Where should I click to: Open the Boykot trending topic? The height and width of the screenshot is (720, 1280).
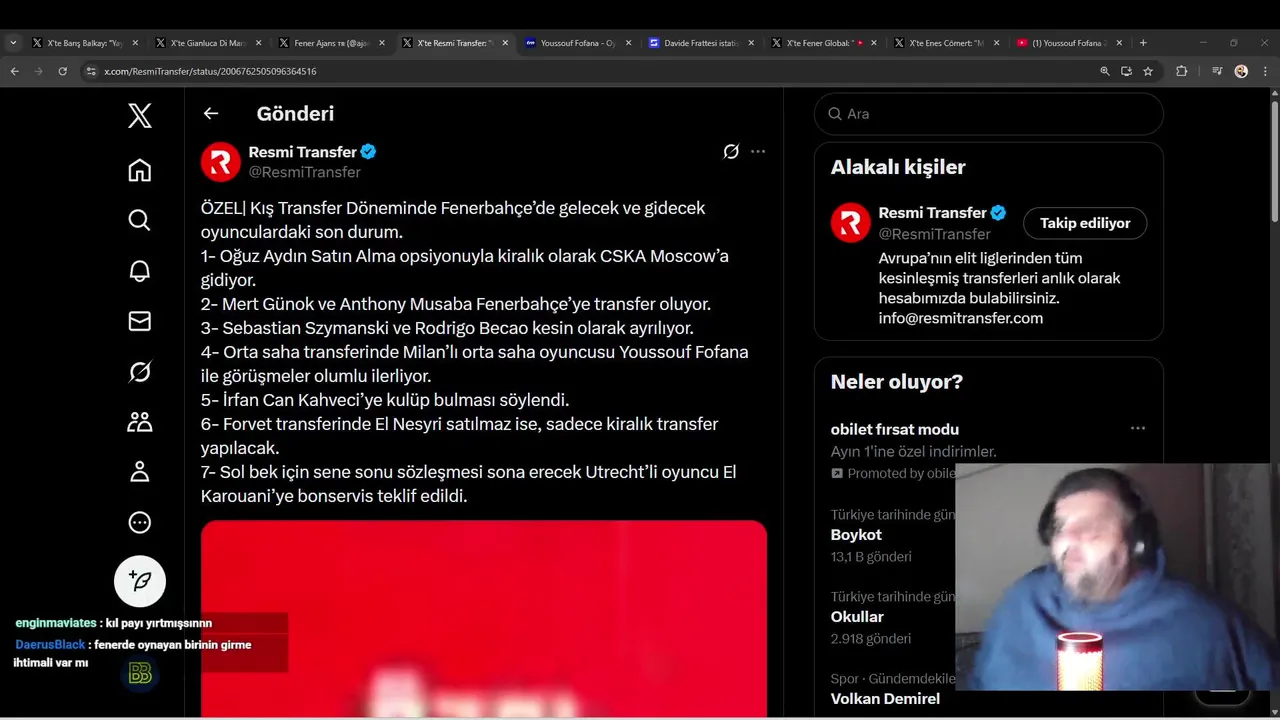pos(856,535)
